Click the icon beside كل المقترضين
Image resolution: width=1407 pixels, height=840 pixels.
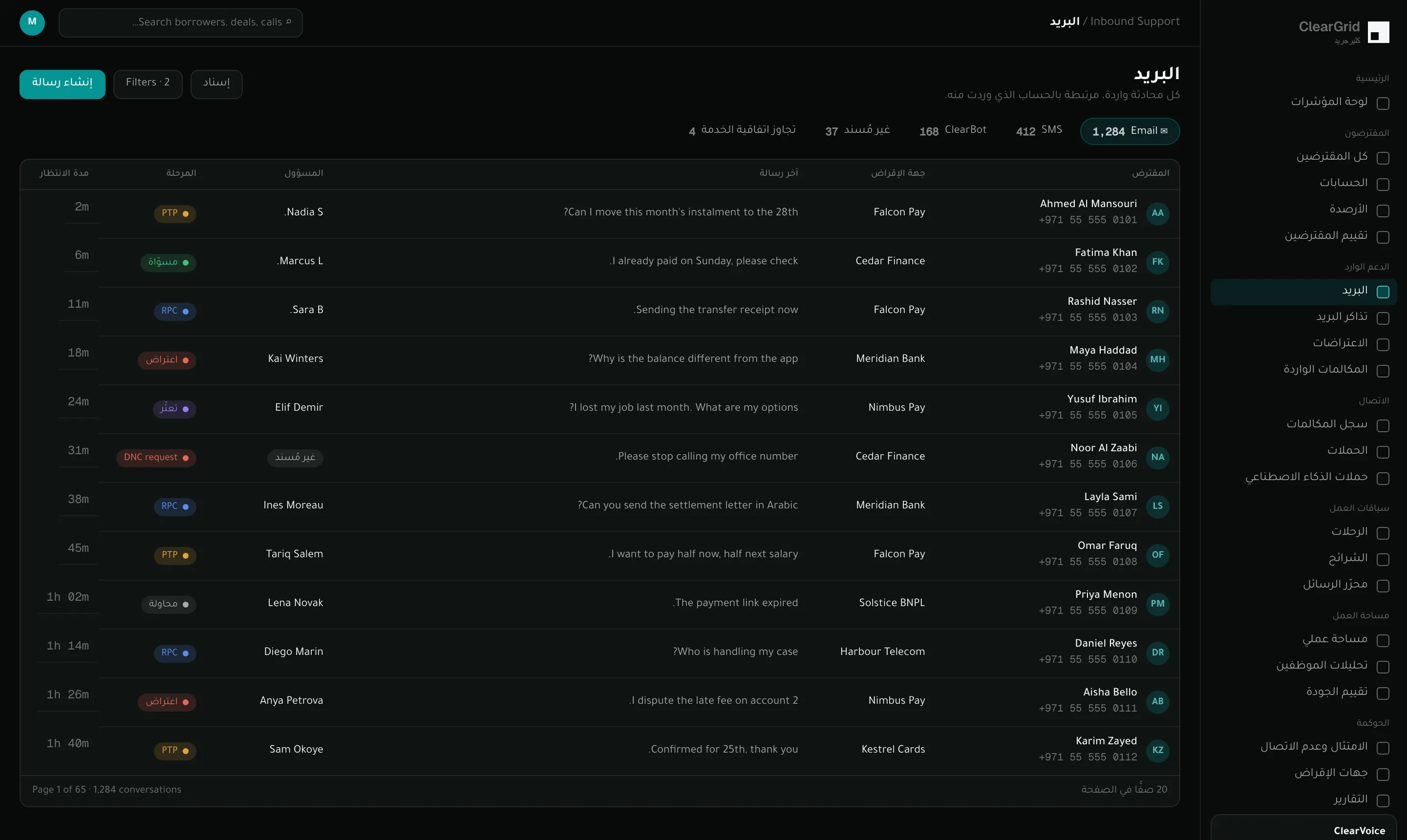point(1383,158)
